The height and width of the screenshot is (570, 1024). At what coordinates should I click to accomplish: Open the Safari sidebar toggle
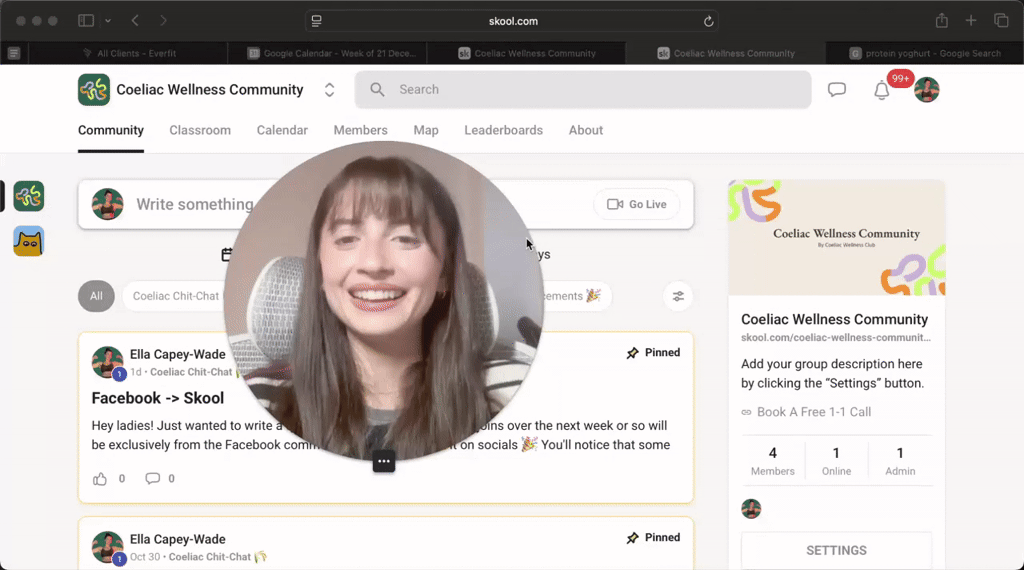86,21
